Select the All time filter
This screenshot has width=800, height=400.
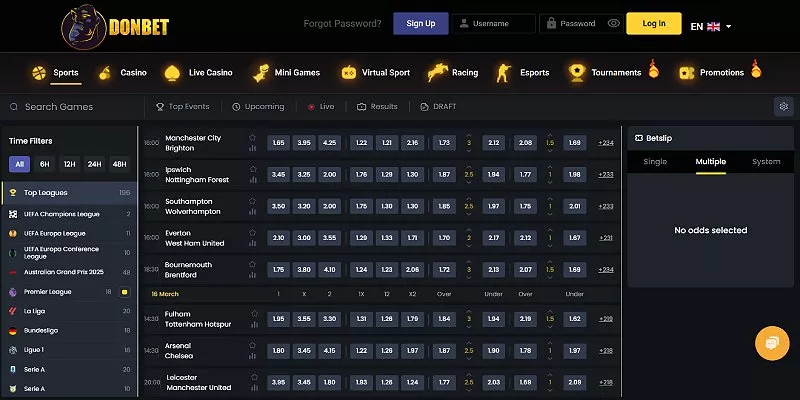19,164
